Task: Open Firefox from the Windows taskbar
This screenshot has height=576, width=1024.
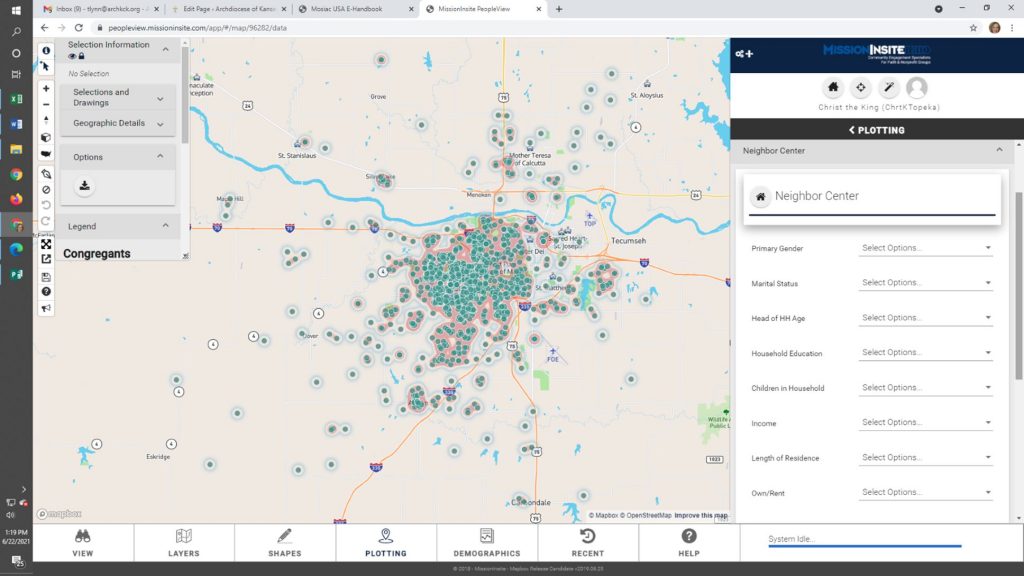Action: (x=16, y=199)
